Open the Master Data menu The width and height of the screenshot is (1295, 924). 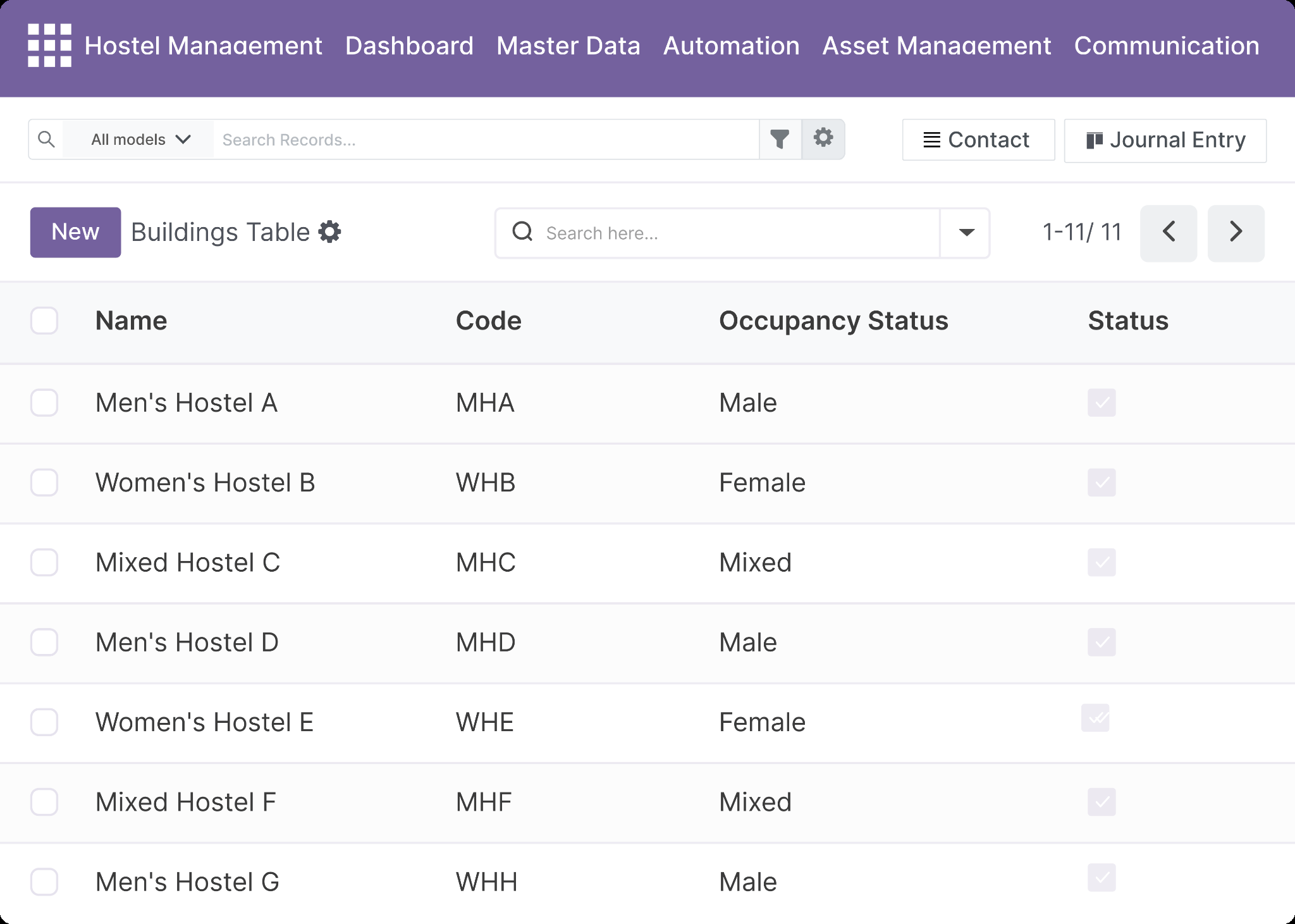[x=568, y=46]
